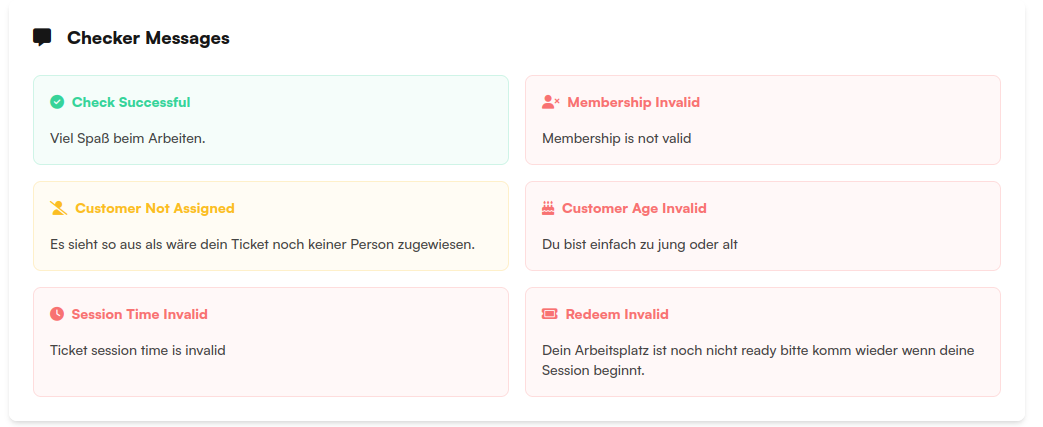
Task: Click the 'Du bist einfach zu jung' message
Action: (639, 244)
